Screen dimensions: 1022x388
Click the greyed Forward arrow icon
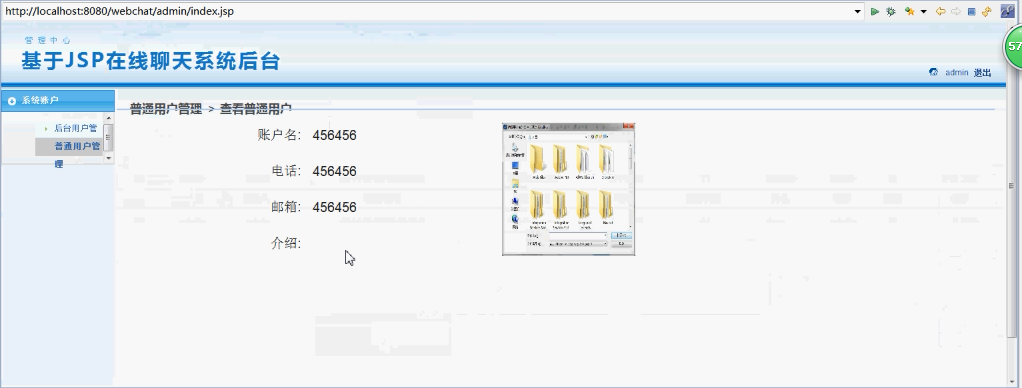click(x=956, y=11)
